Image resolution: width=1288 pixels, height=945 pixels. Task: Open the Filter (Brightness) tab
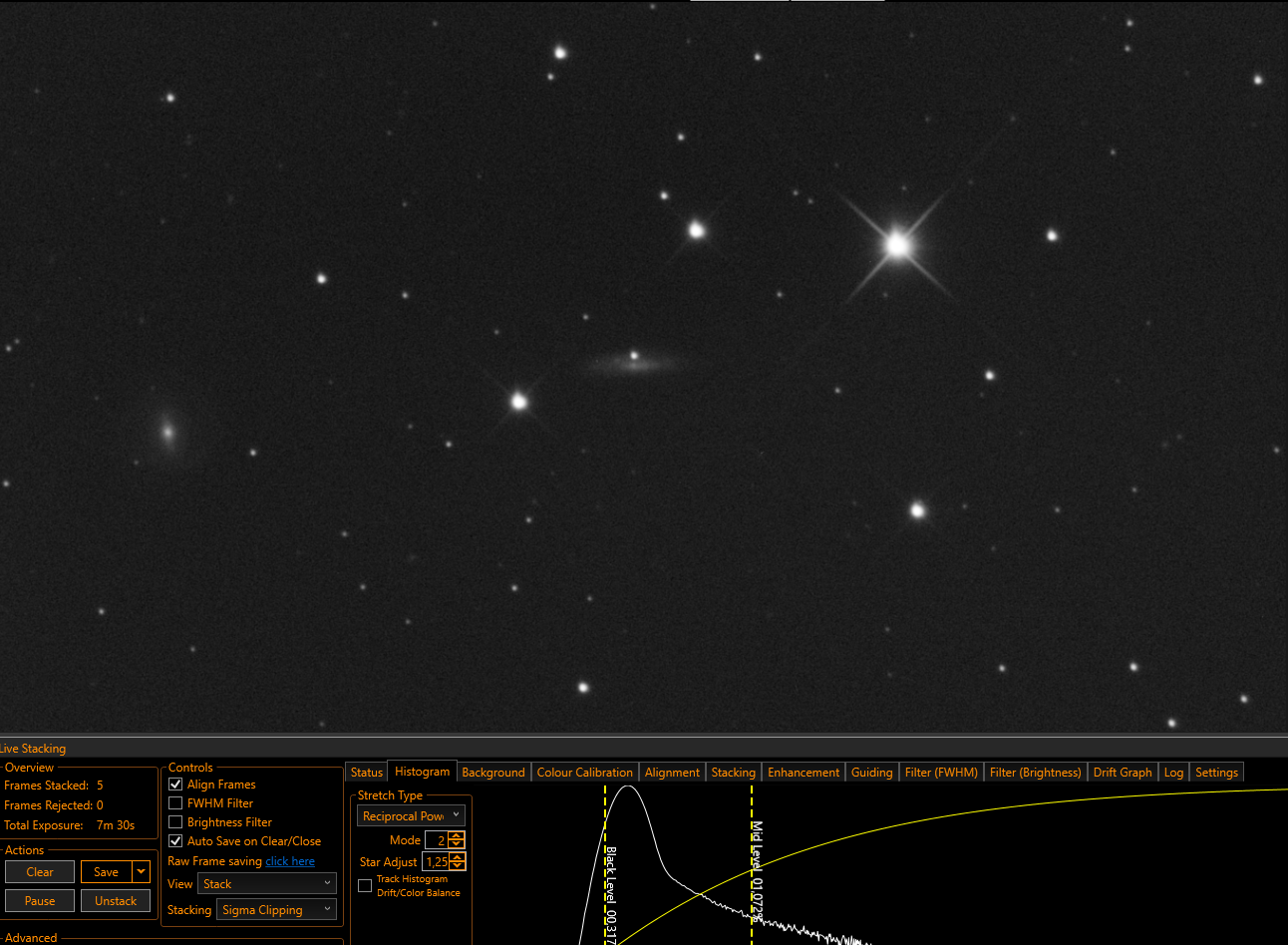click(x=1036, y=773)
